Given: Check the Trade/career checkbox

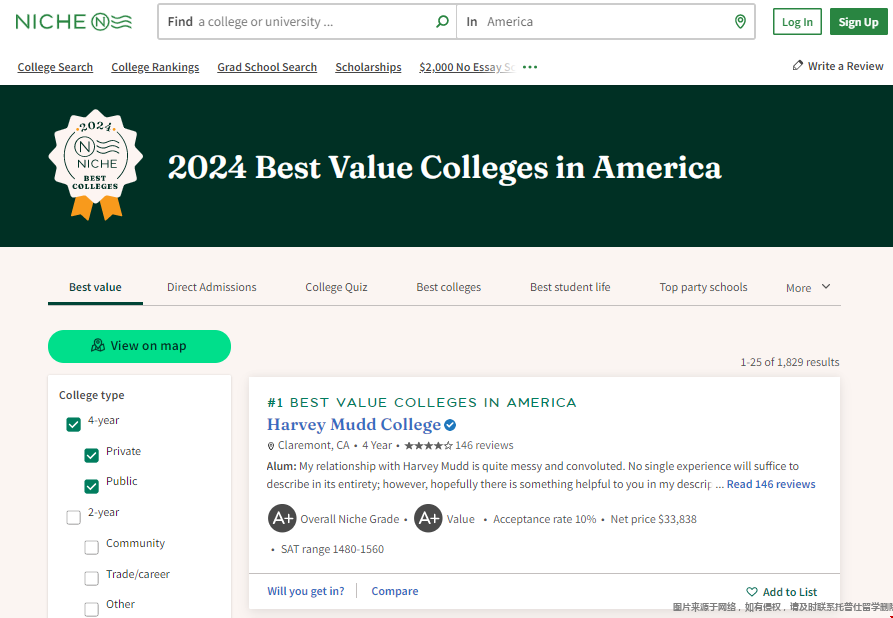Looking at the screenshot, I should [x=91, y=578].
